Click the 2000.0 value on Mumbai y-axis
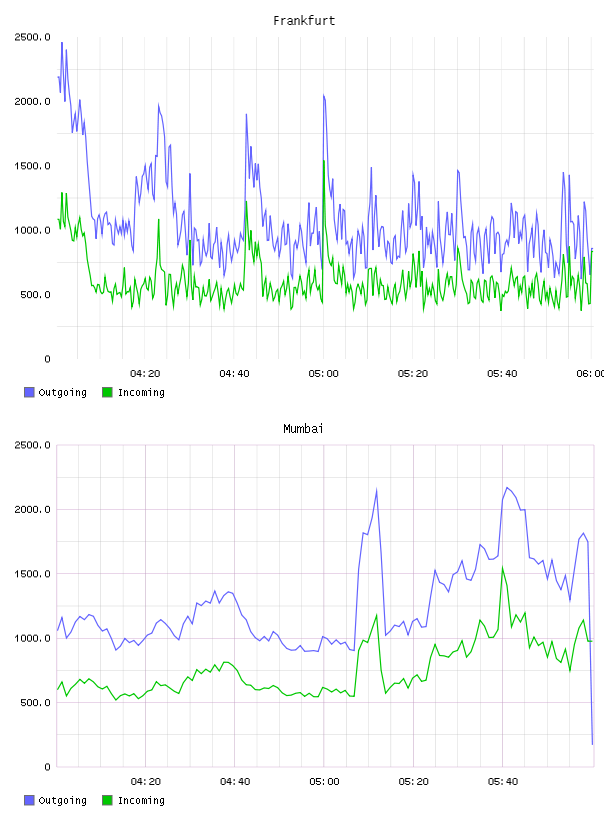The height and width of the screenshot is (816, 608). 33,509
